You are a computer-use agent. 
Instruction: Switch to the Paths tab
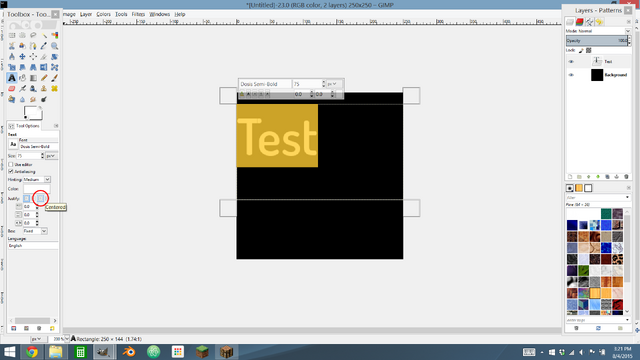(589, 22)
